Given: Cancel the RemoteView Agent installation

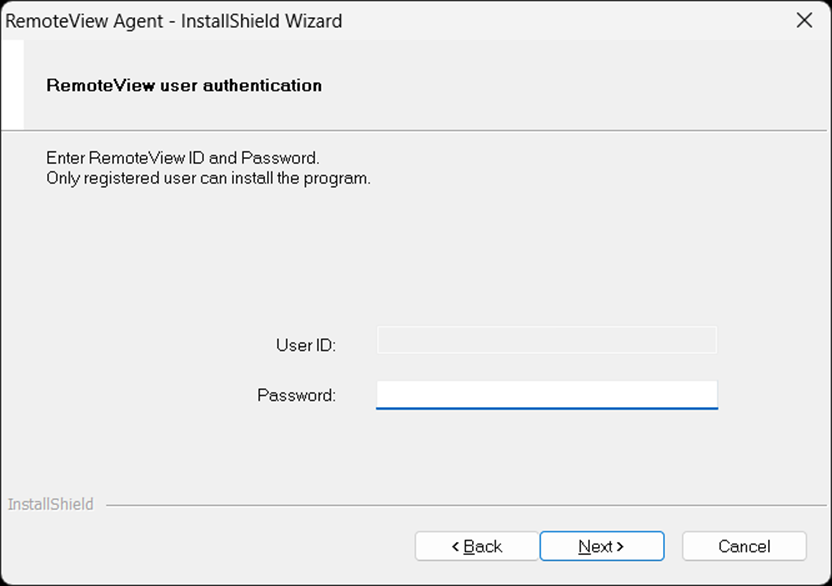Looking at the screenshot, I should (744, 546).
